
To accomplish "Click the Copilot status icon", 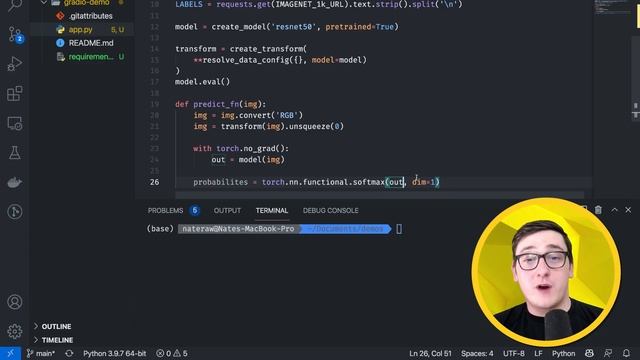I will 589,353.
